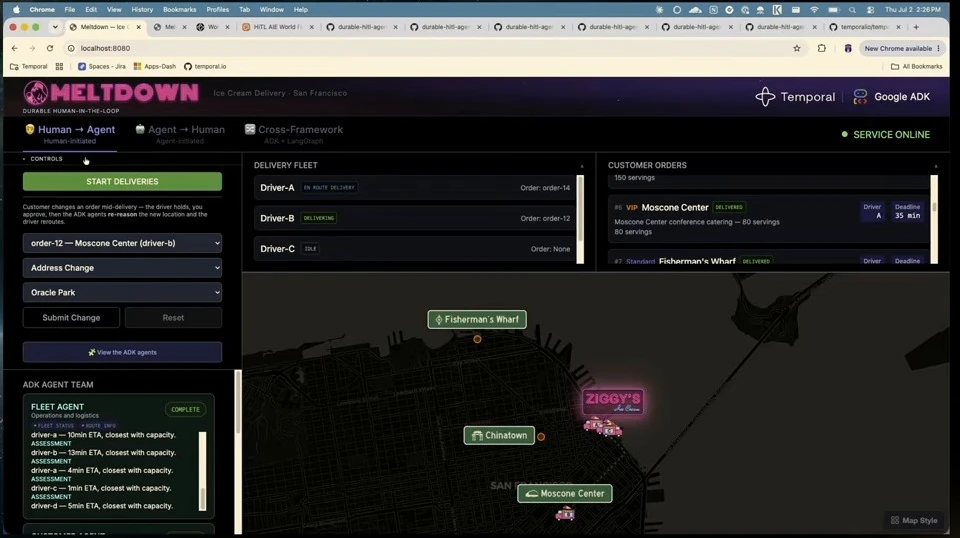Click View the ADK agents button
The height and width of the screenshot is (538, 960).
pos(122,353)
